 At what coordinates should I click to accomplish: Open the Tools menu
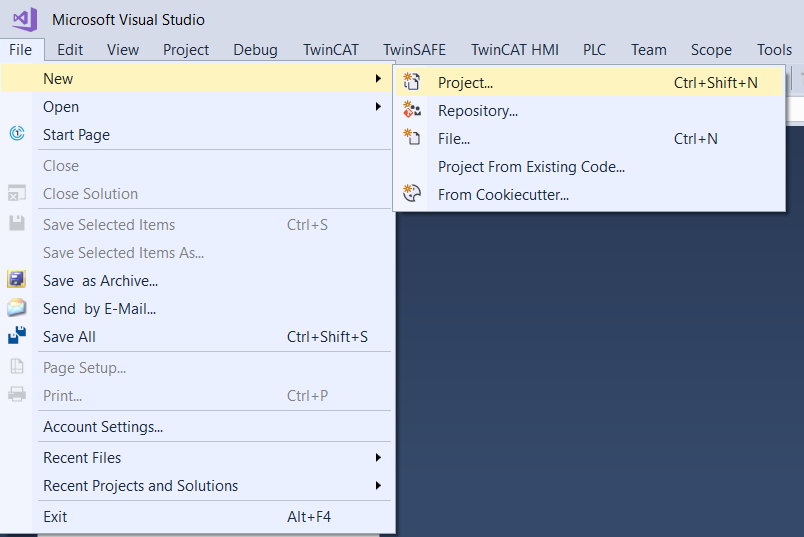[x=774, y=50]
